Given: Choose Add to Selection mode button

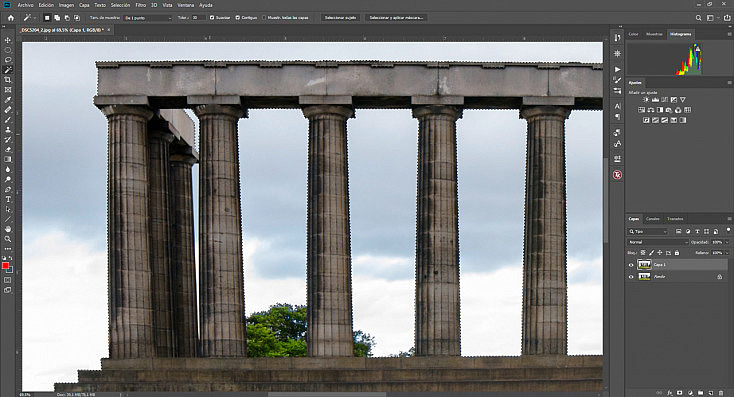Looking at the screenshot, I should point(57,18).
